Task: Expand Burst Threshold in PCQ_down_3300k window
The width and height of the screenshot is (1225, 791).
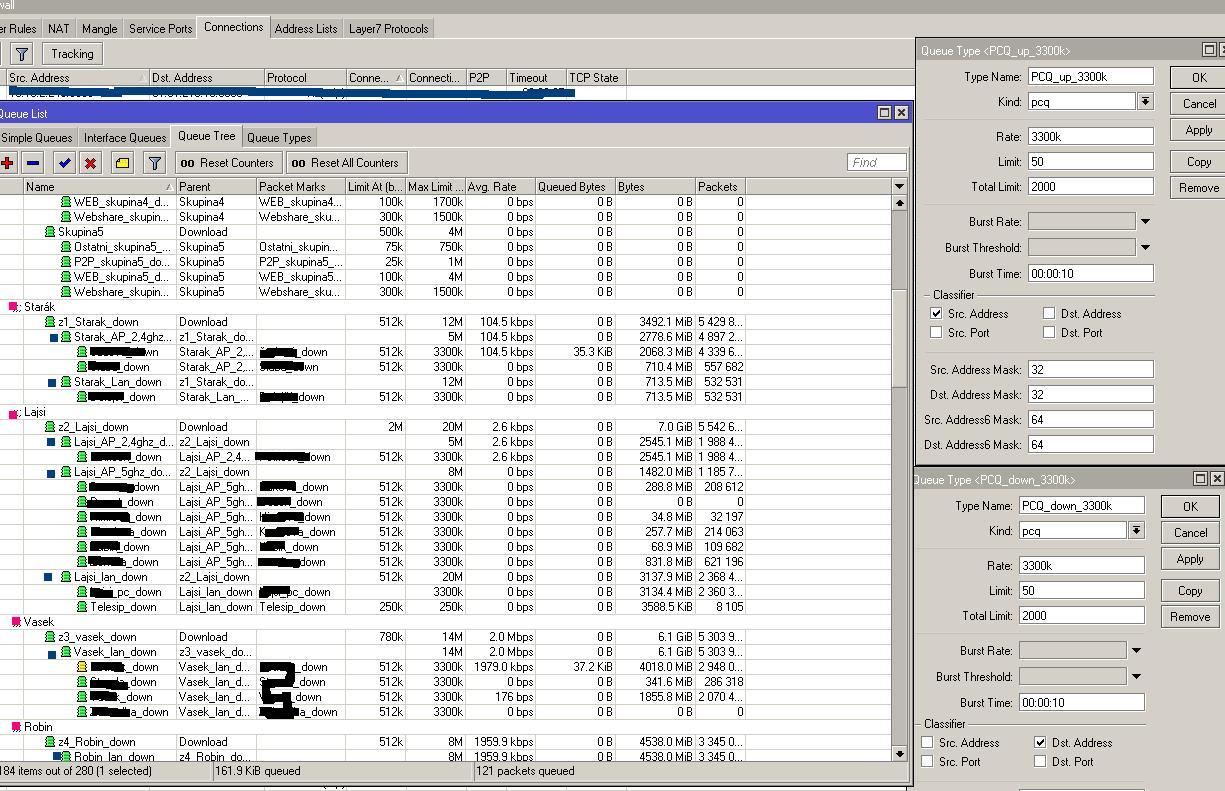Action: (x=1136, y=677)
